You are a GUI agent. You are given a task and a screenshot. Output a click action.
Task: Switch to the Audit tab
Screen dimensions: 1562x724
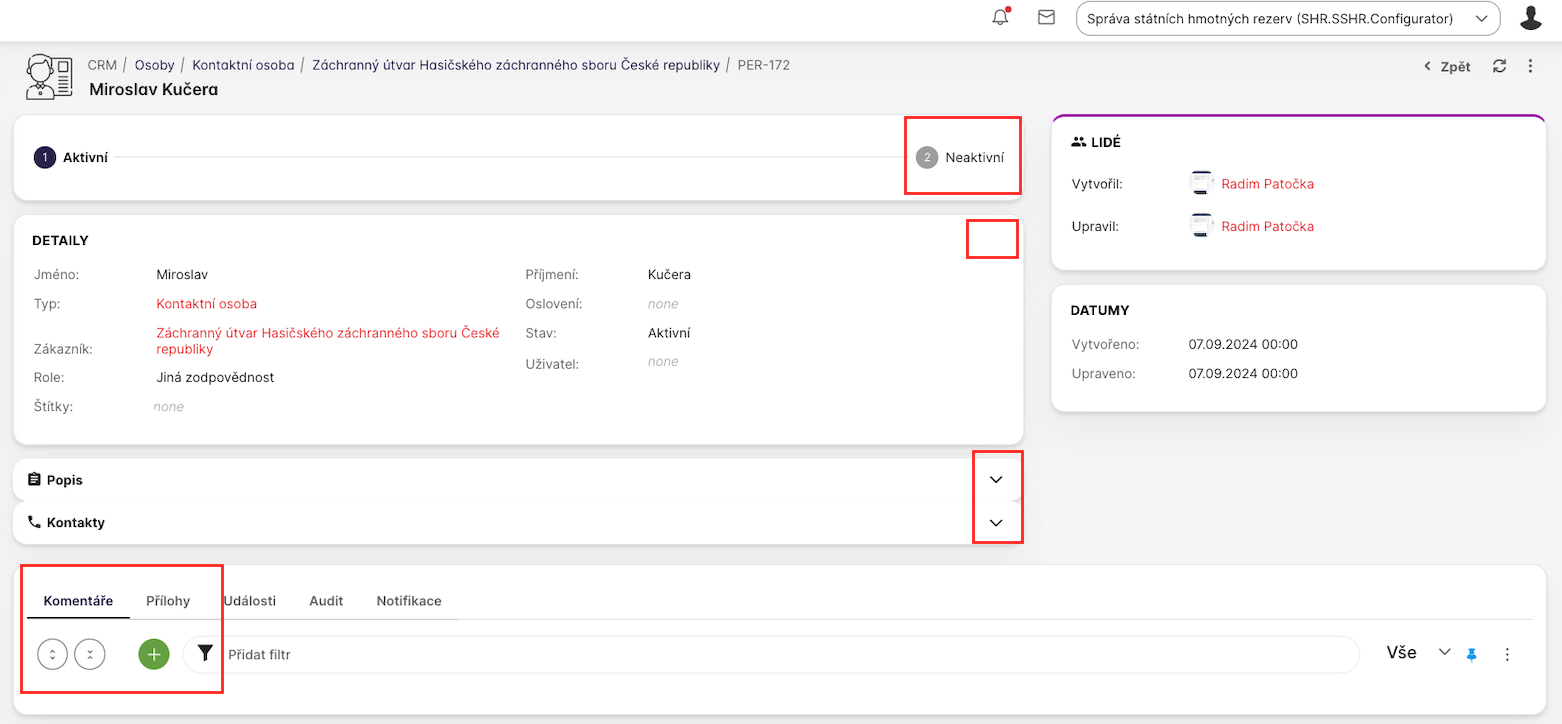click(326, 601)
